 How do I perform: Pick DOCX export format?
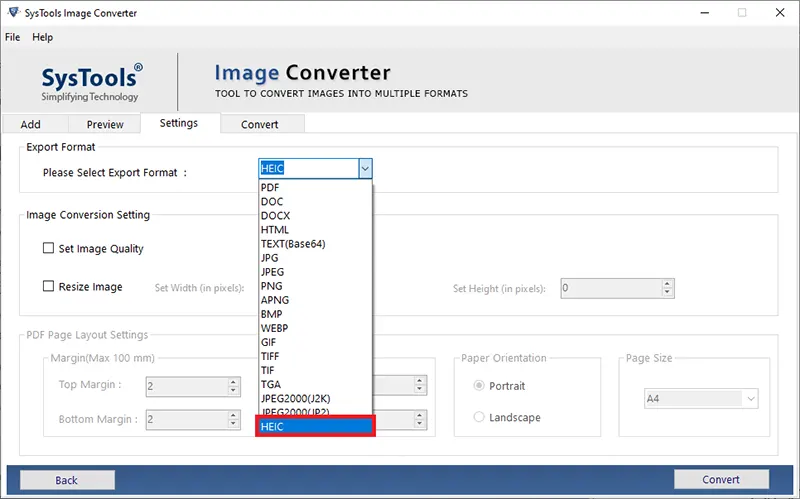point(315,215)
